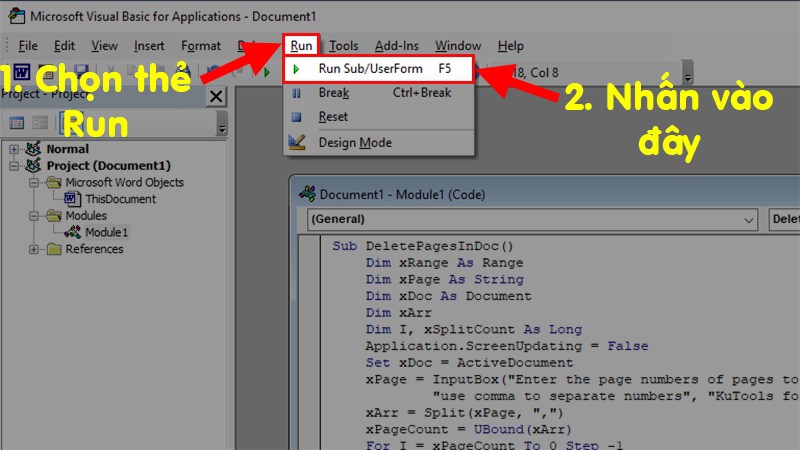The height and width of the screenshot is (450, 800).
Task: Click the References folder icon
Action: coord(54,249)
